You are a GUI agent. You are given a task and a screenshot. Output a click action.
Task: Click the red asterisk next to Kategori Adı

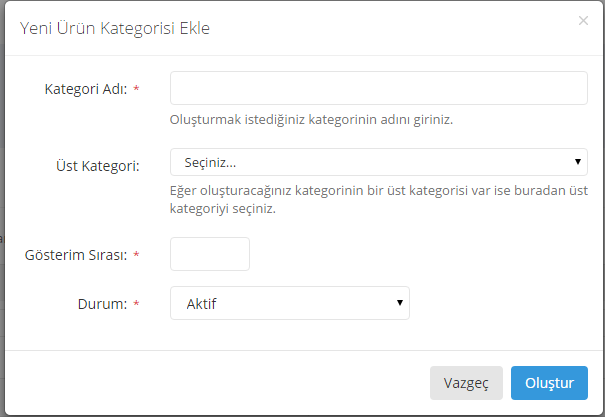(x=136, y=89)
